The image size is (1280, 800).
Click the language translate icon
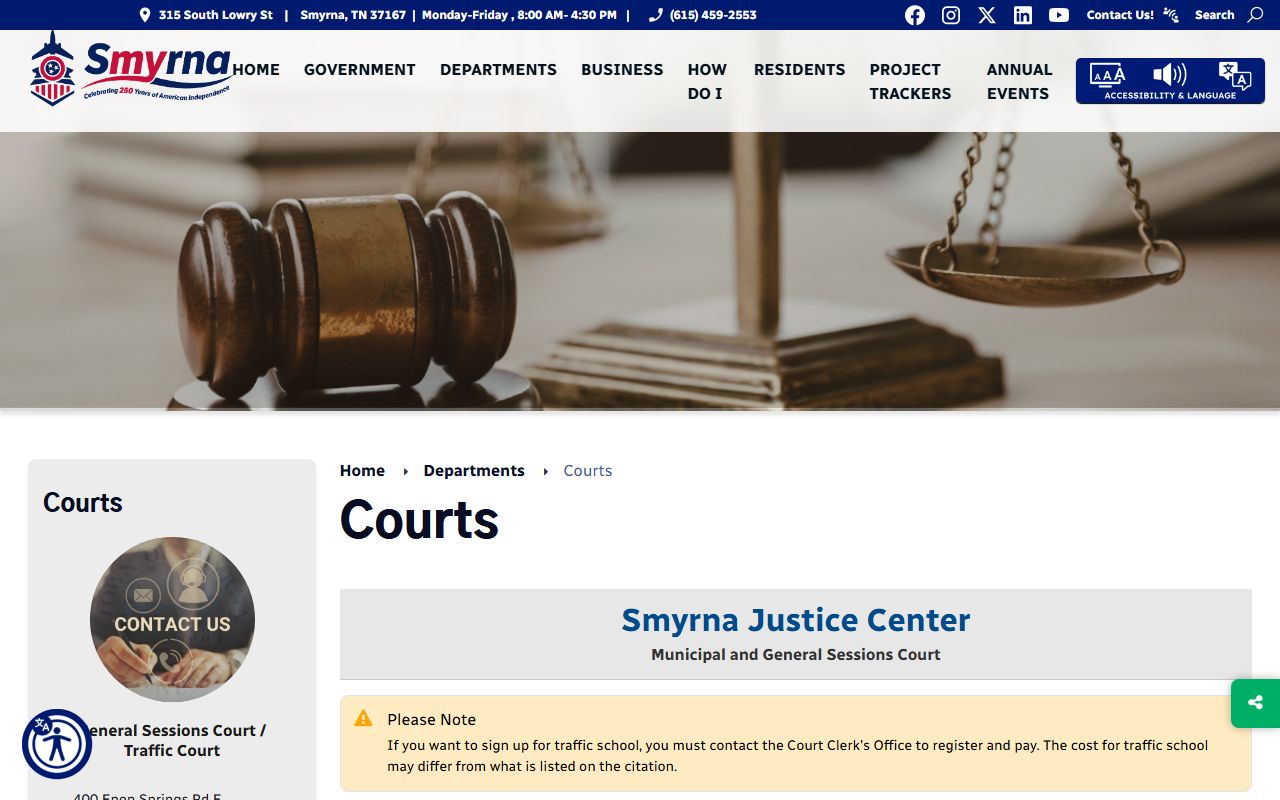(x=1235, y=75)
